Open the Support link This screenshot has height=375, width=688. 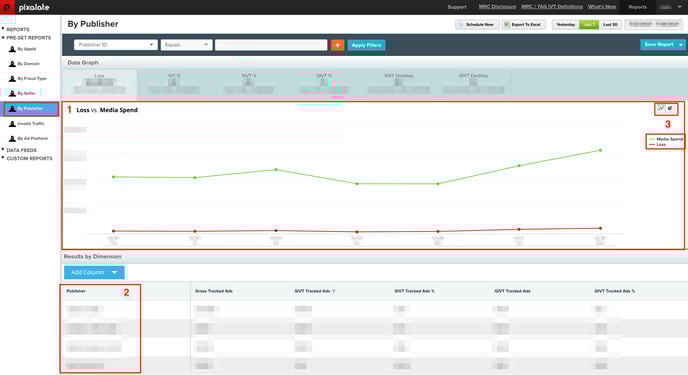click(457, 7)
